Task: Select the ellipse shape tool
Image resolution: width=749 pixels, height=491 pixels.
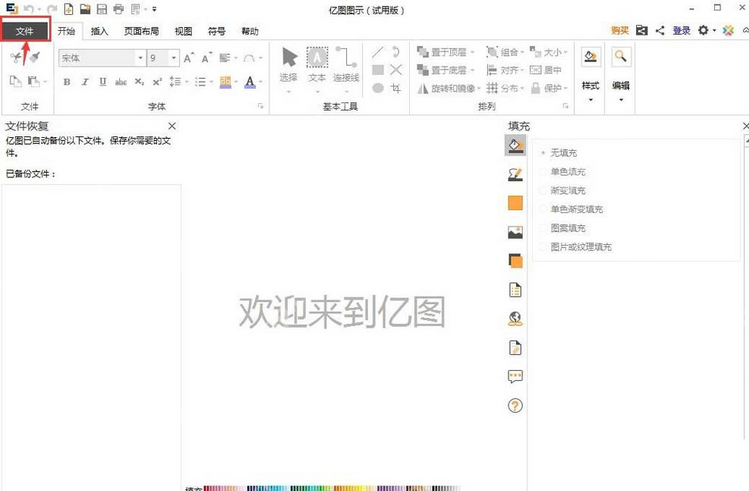Action: 378,88
